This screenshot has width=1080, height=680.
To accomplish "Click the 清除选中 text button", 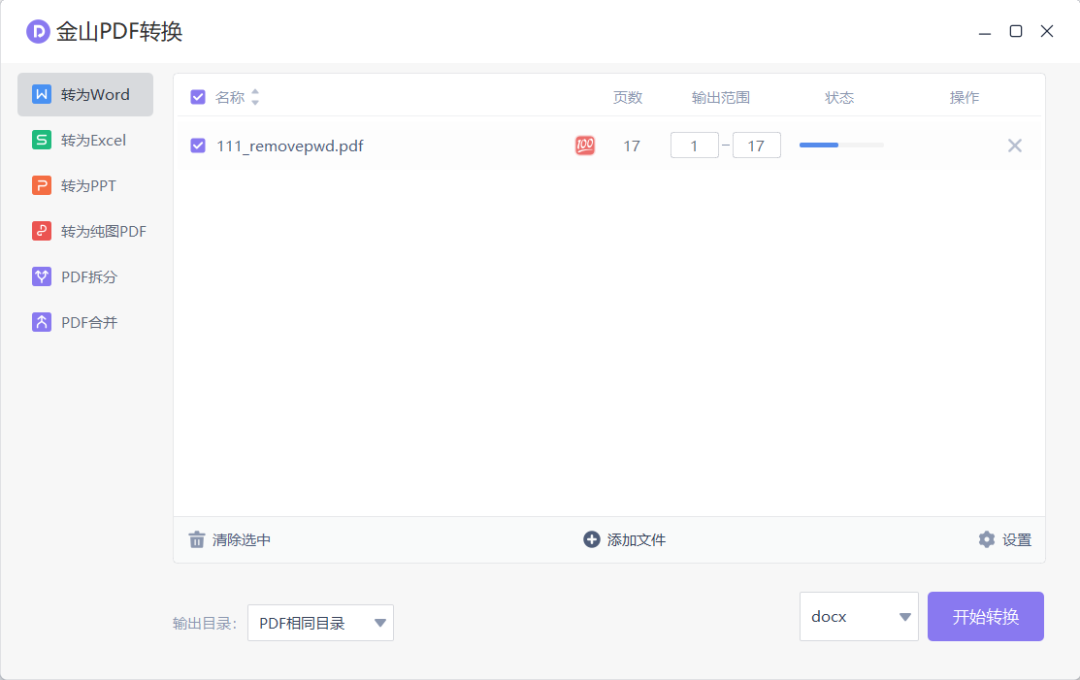I will 241,540.
